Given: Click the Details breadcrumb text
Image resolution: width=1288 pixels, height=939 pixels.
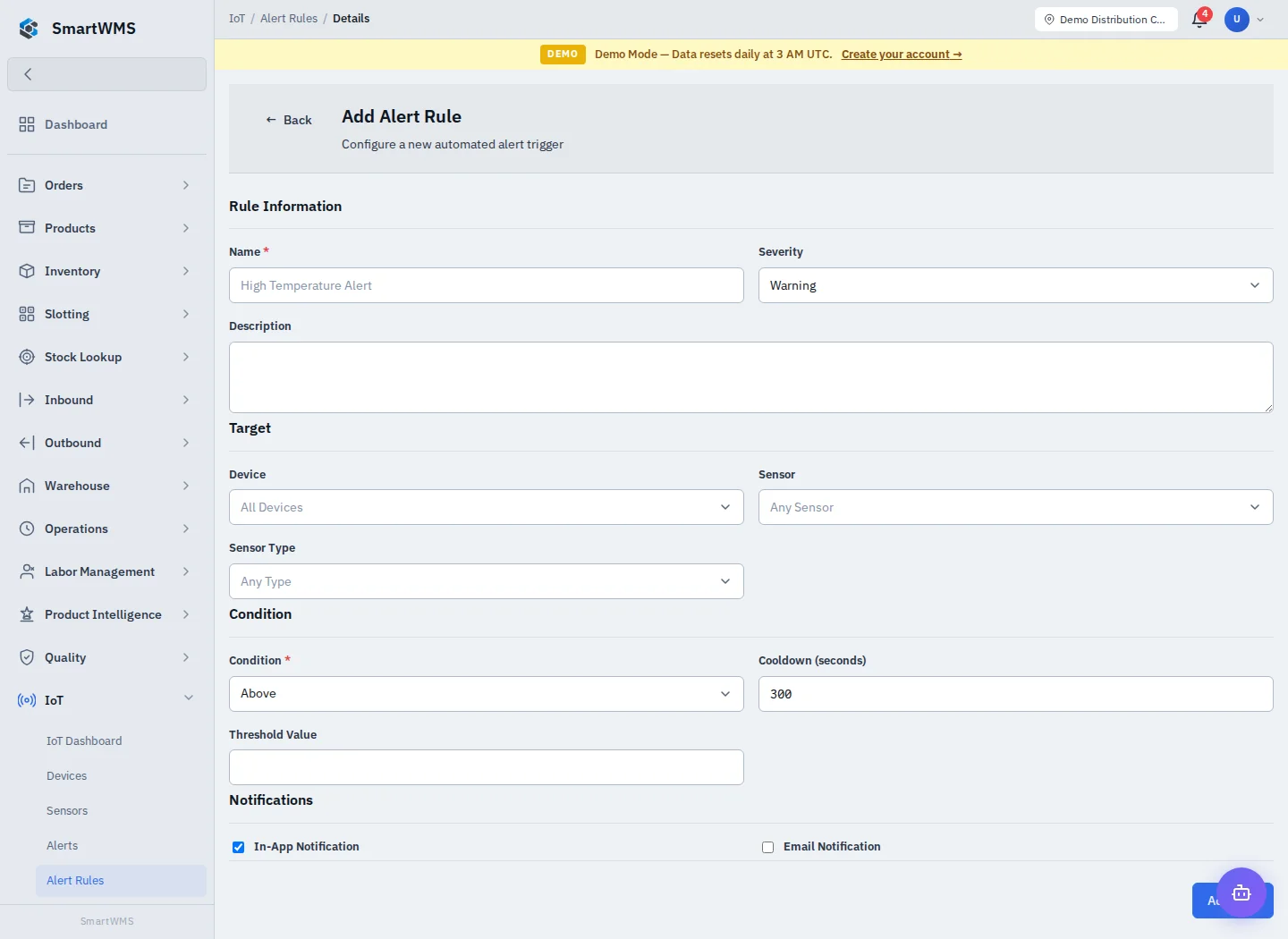Looking at the screenshot, I should pos(351,19).
